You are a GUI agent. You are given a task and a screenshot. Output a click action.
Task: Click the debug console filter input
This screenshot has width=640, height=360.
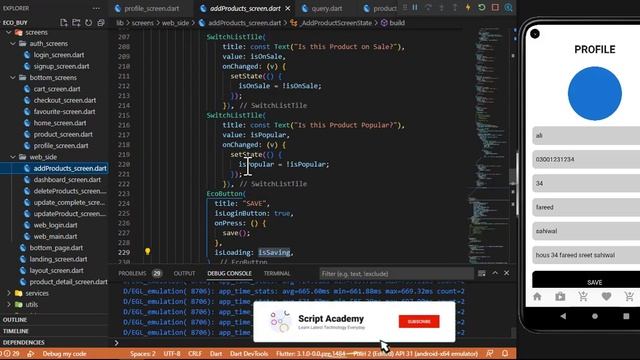(396, 273)
